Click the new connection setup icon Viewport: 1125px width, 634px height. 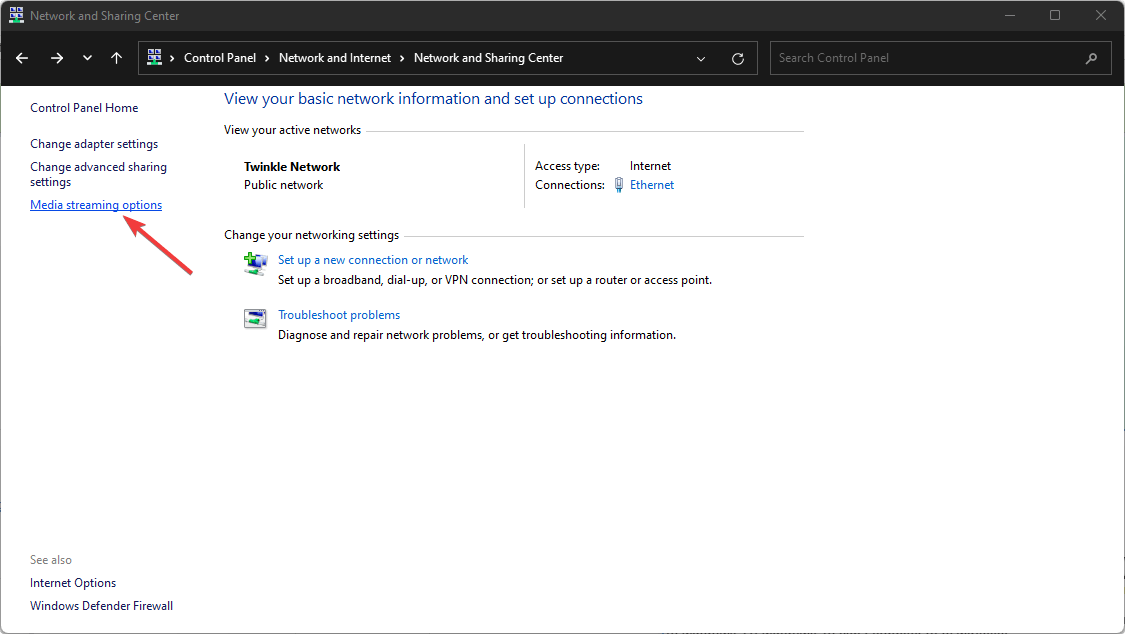(x=255, y=264)
